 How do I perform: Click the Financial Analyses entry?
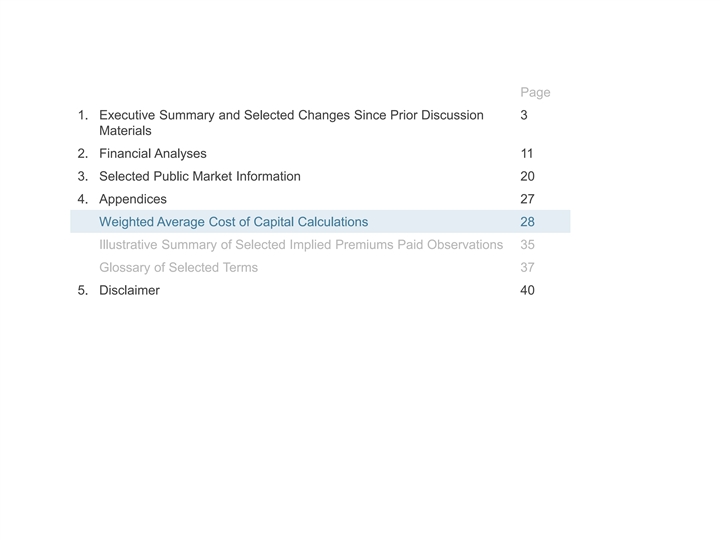[x=153, y=154]
